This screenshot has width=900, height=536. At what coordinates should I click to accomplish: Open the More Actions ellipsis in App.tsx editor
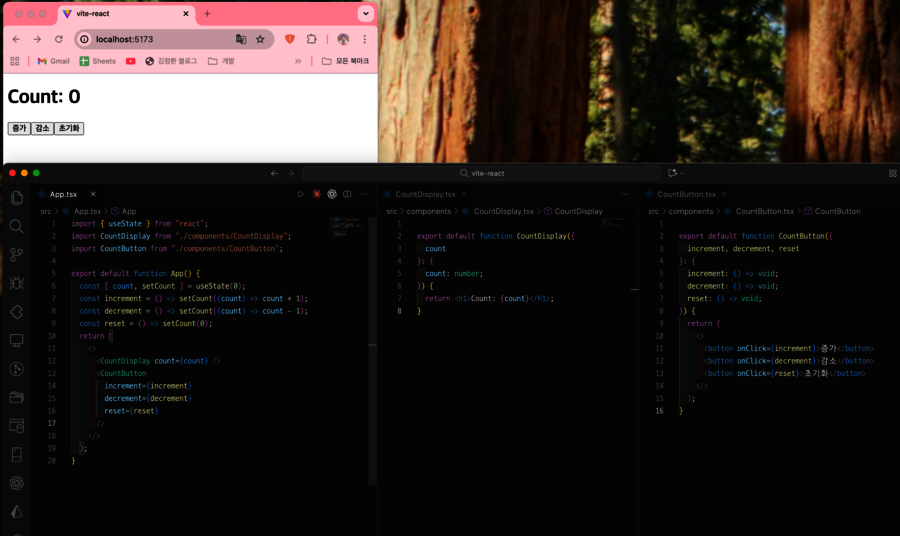tap(363, 194)
